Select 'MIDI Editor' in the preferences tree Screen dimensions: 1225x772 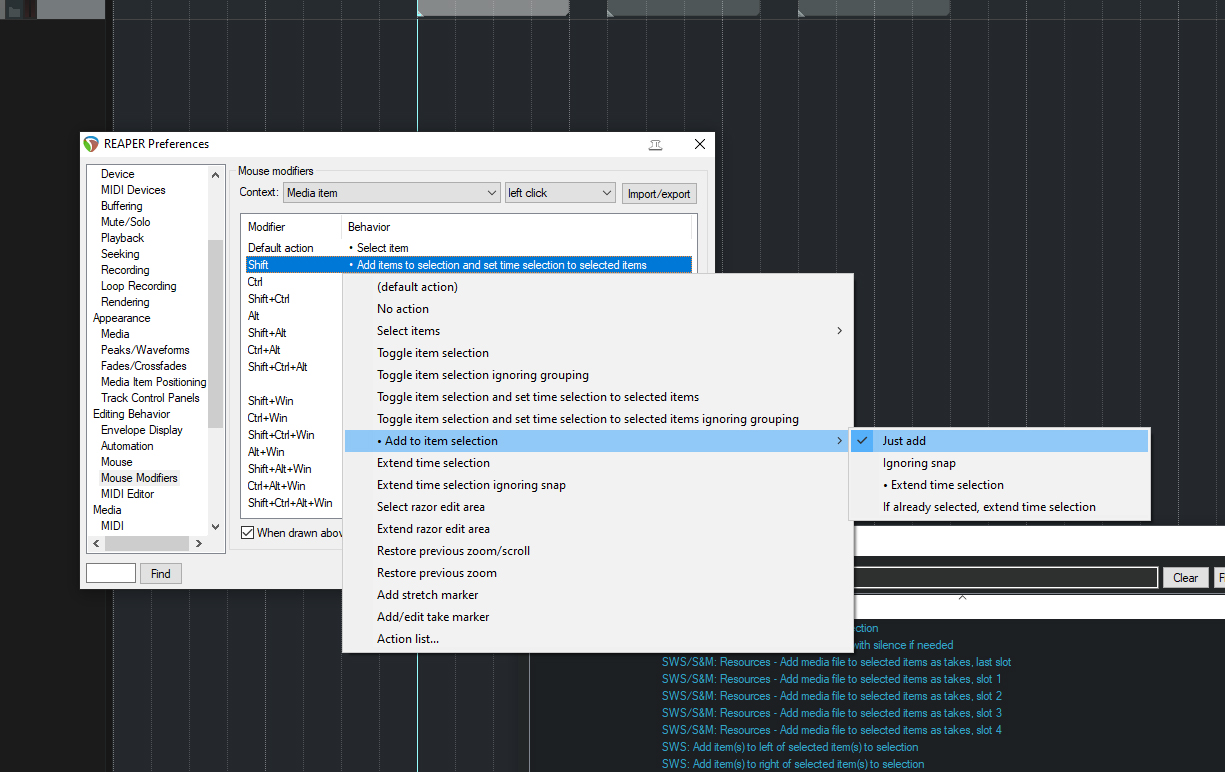tap(127, 494)
